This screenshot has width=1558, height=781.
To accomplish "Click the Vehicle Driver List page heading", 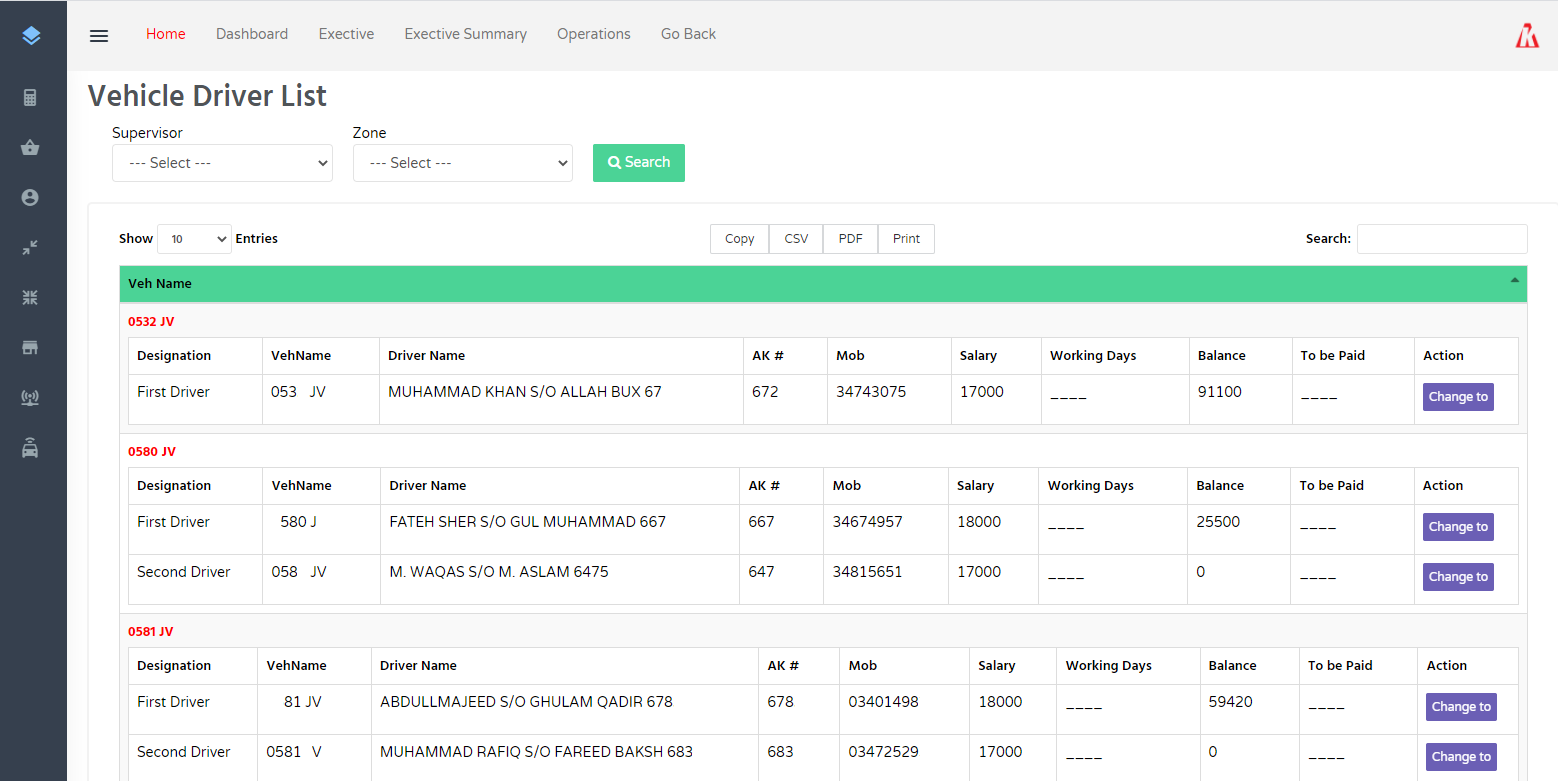I will 207,96.
